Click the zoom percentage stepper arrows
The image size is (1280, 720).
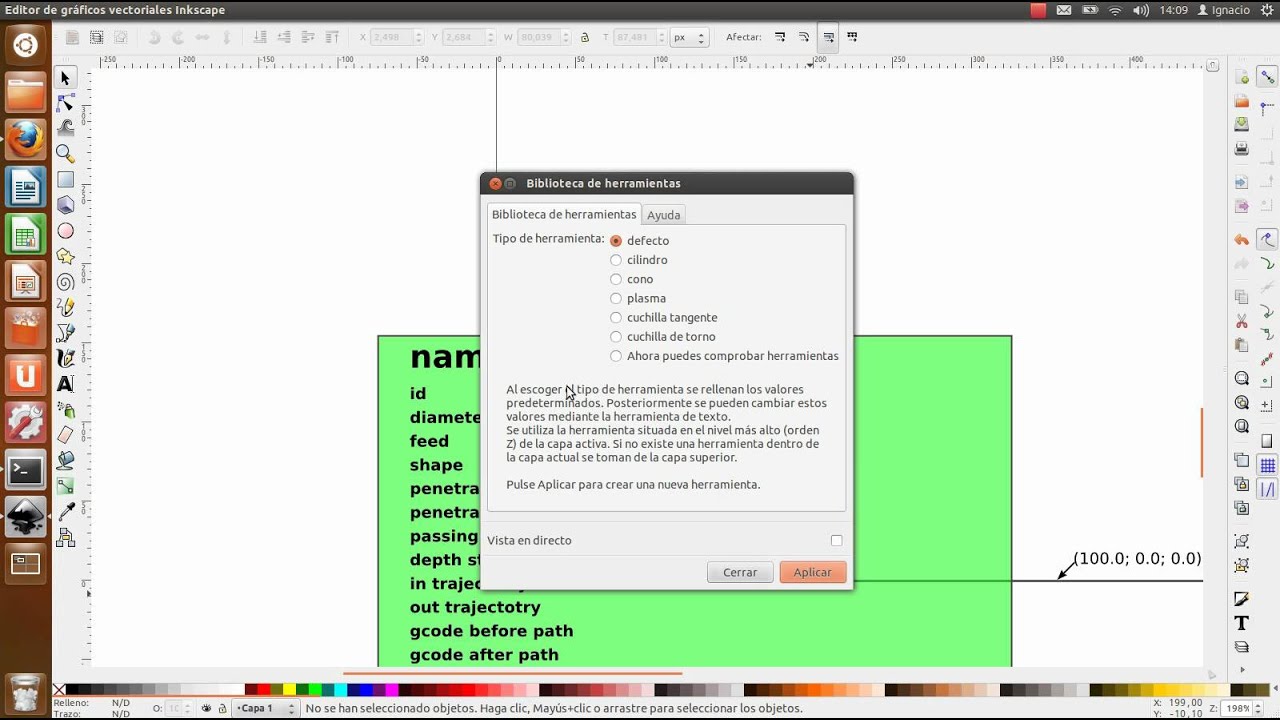coord(1258,708)
